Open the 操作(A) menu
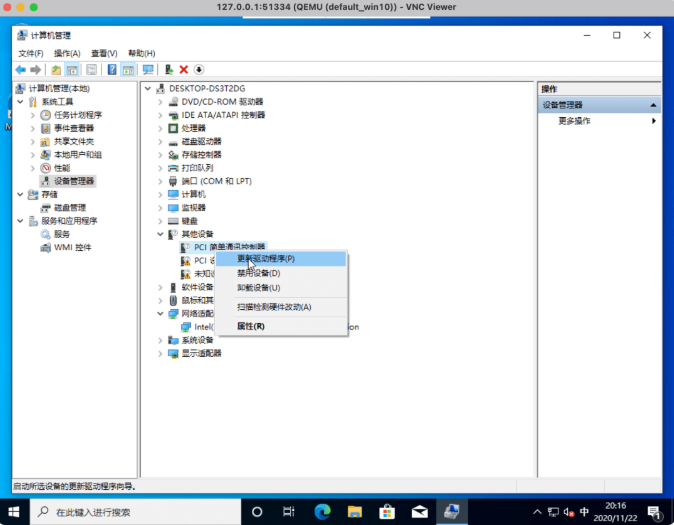Screen dimensions: 674x525 pos(67,53)
